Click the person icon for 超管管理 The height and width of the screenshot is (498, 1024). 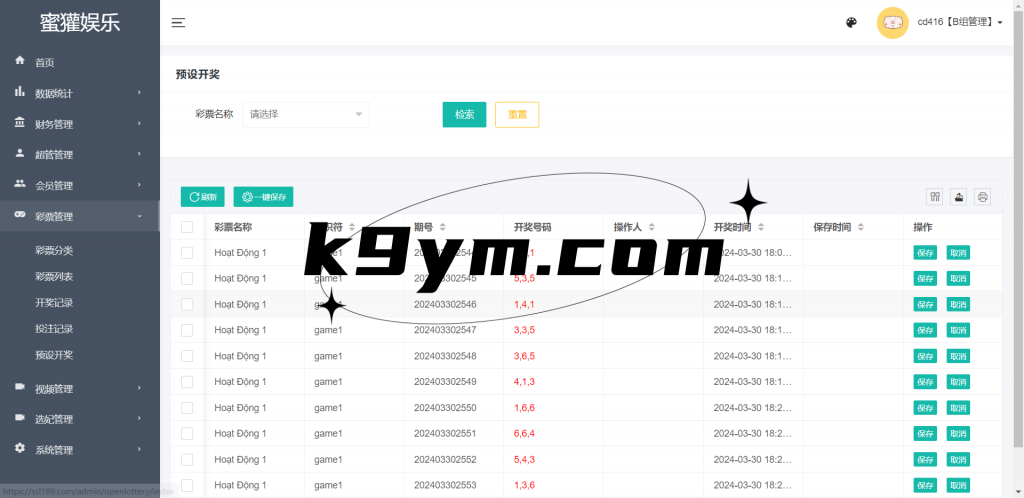[20, 153]
